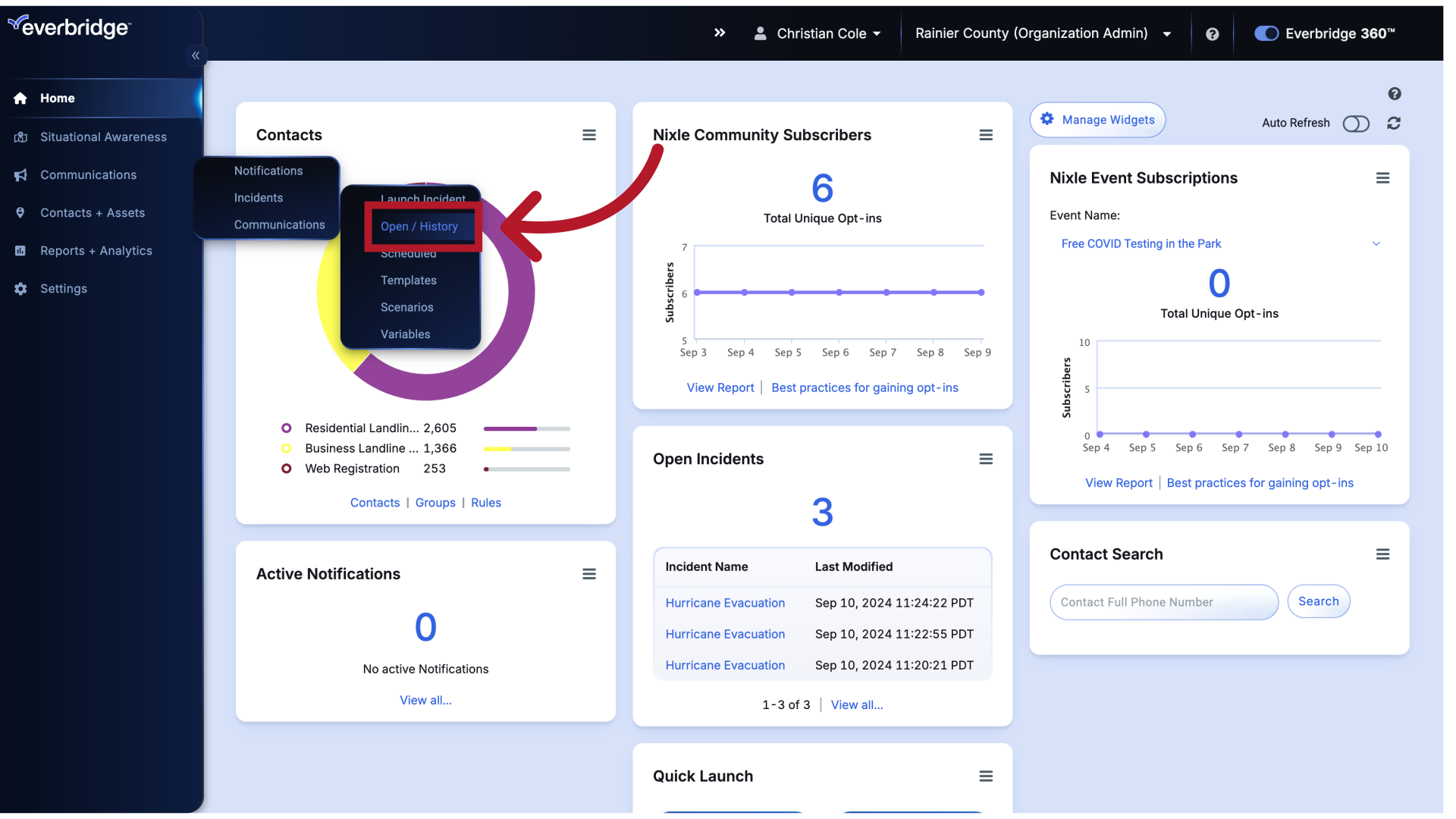This screenshot has width=1456, height=819.
Task: Open Contacts + Assets sidebar section
Action: (92, 212)
